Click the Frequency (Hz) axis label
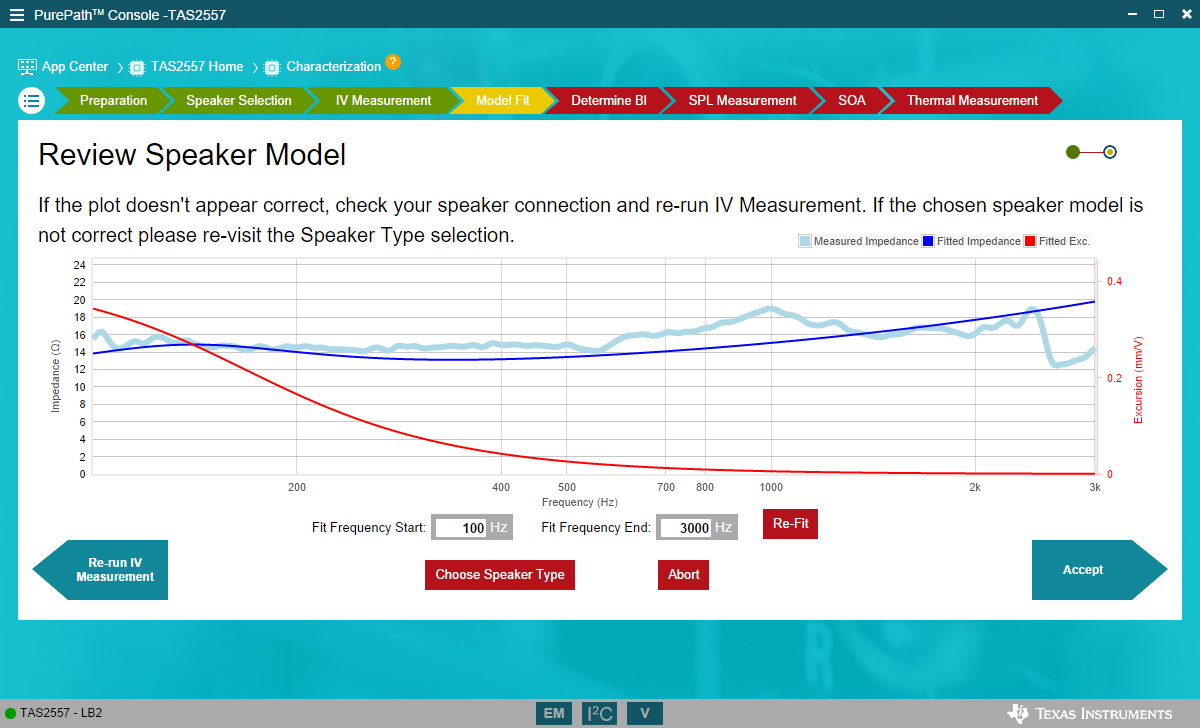The width and height of the screenshot is (1200, 728). point(579,502)
